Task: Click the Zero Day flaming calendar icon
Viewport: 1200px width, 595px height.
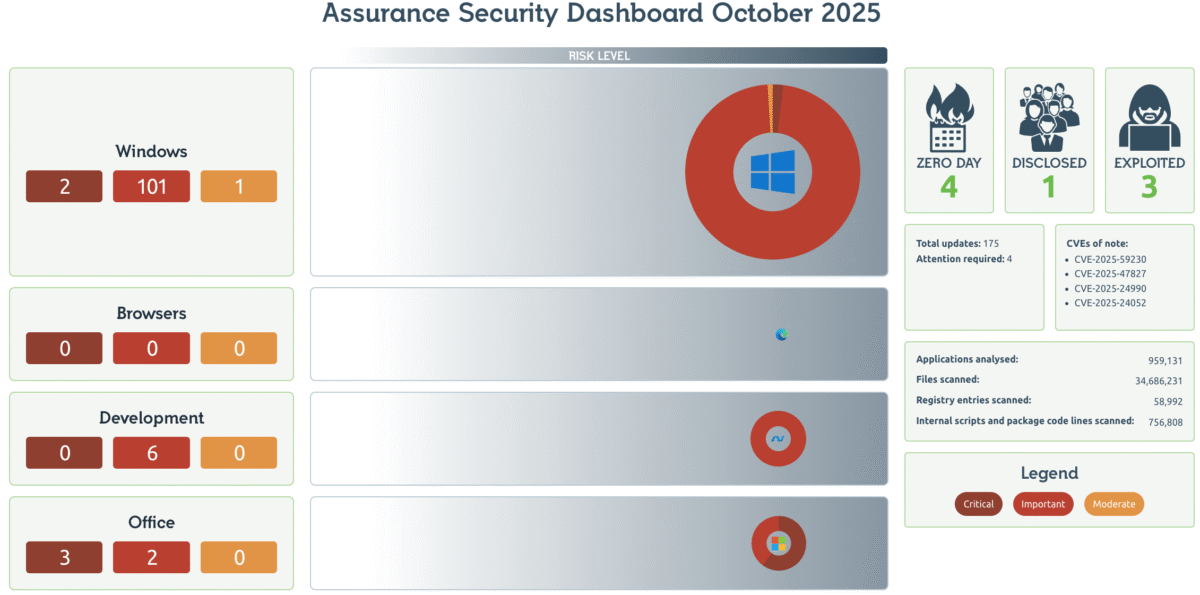Action: tap(948, 116)
